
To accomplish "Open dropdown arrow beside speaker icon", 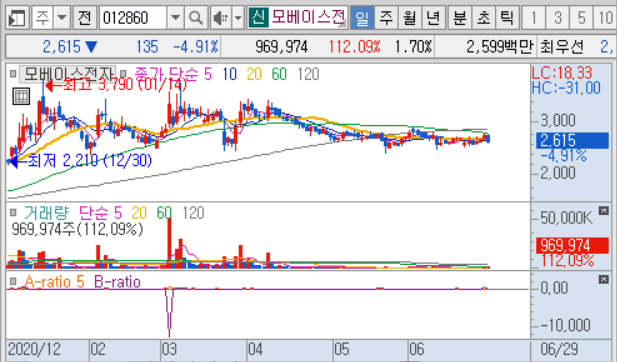I will coord(238,18).
